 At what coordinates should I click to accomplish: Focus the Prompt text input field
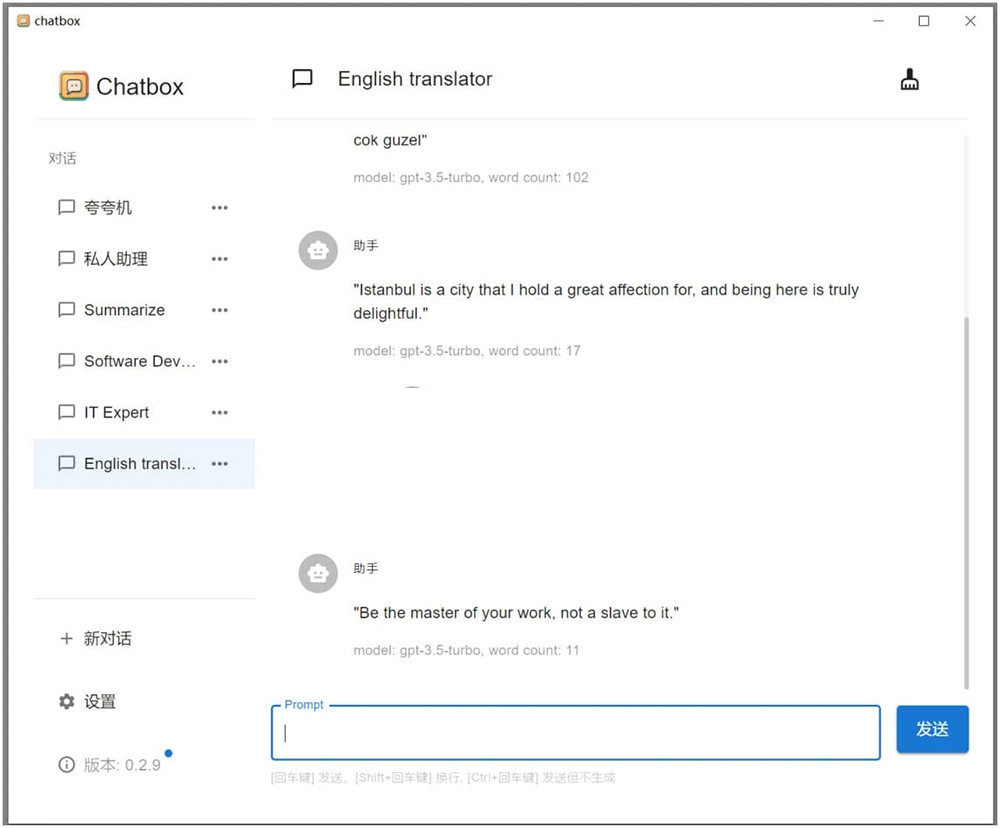click(575, 733)
